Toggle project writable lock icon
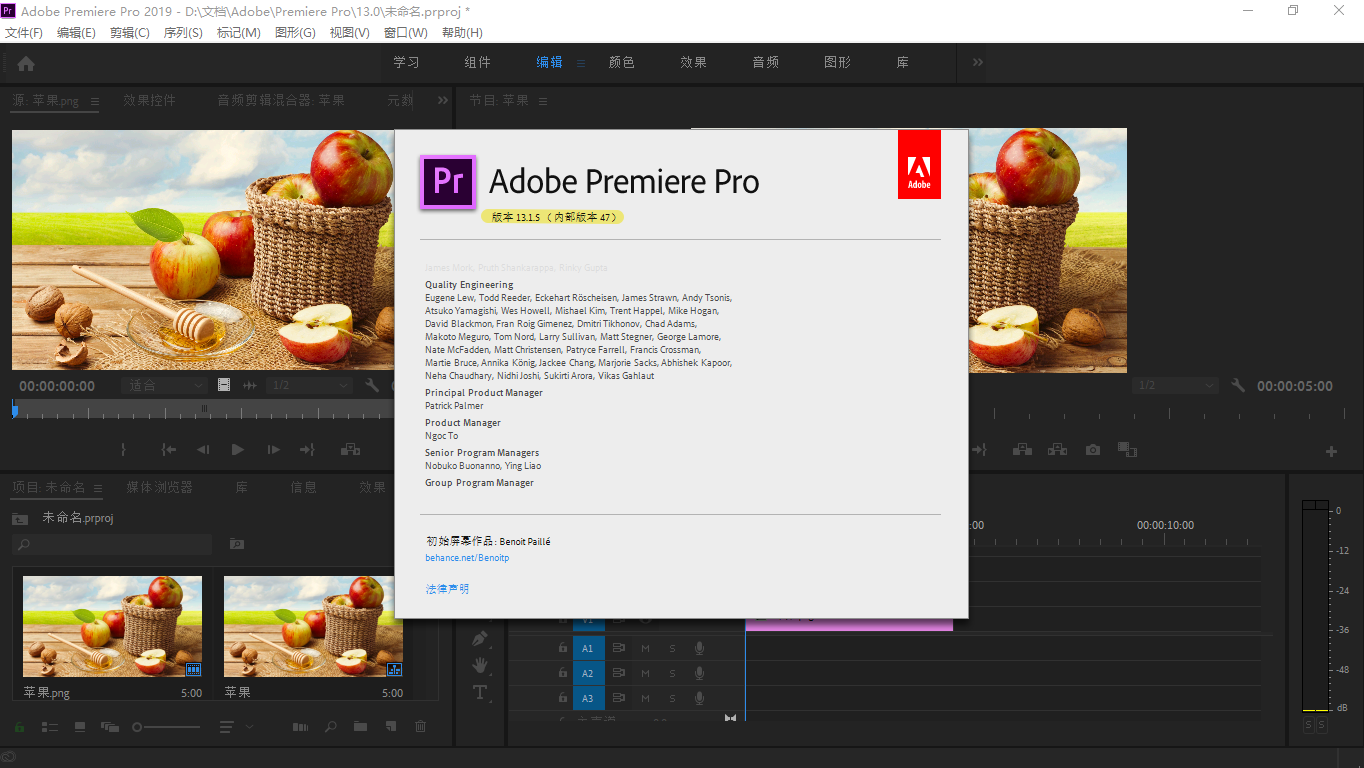1364x768 pixels. coord(19,726)
